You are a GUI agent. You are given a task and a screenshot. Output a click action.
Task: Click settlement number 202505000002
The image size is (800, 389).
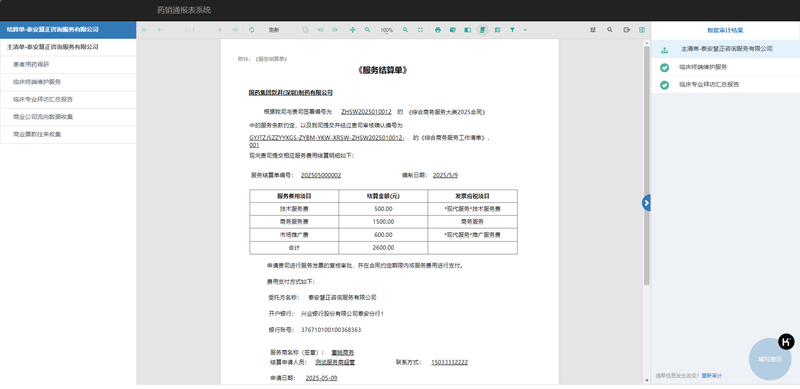(x=321, y=176)
